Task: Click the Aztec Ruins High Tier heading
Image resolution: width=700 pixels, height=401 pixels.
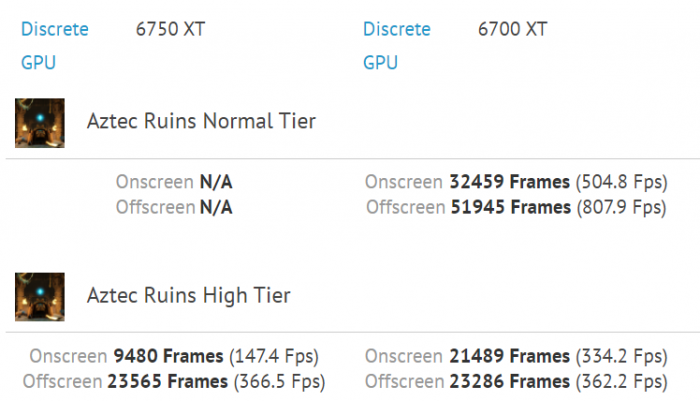Action: (189, 296)
